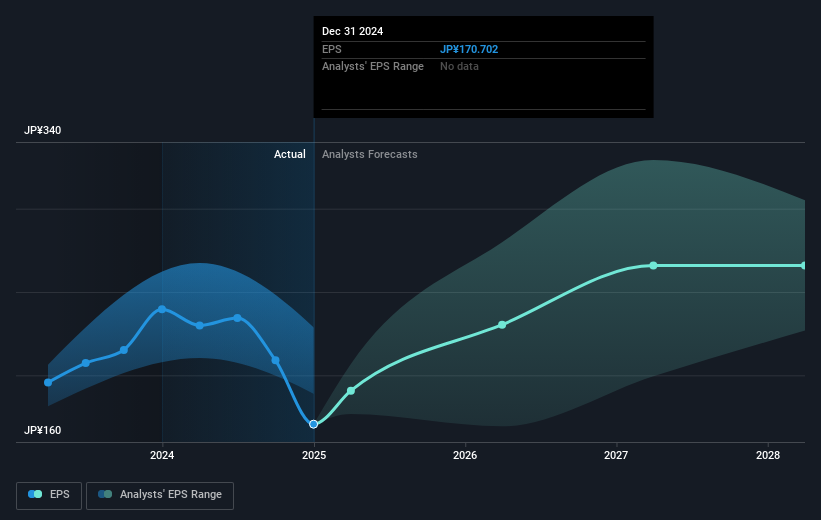Toggle the Analysts' EPS Range legend
Image resolution: width=821 pixels, height=520 pixels.
click(x=160, y=495)
